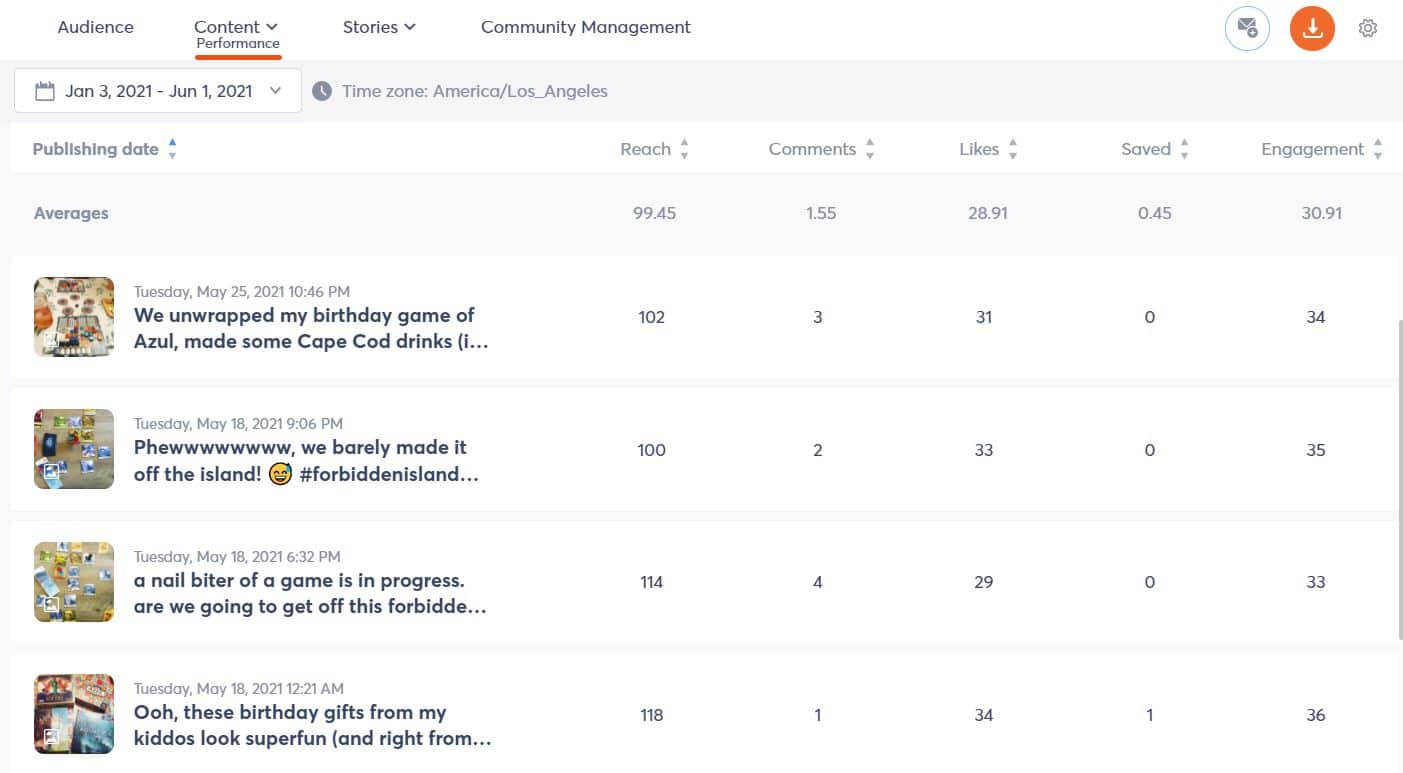Click the clock icon beside time zone

tap(322, 91)
